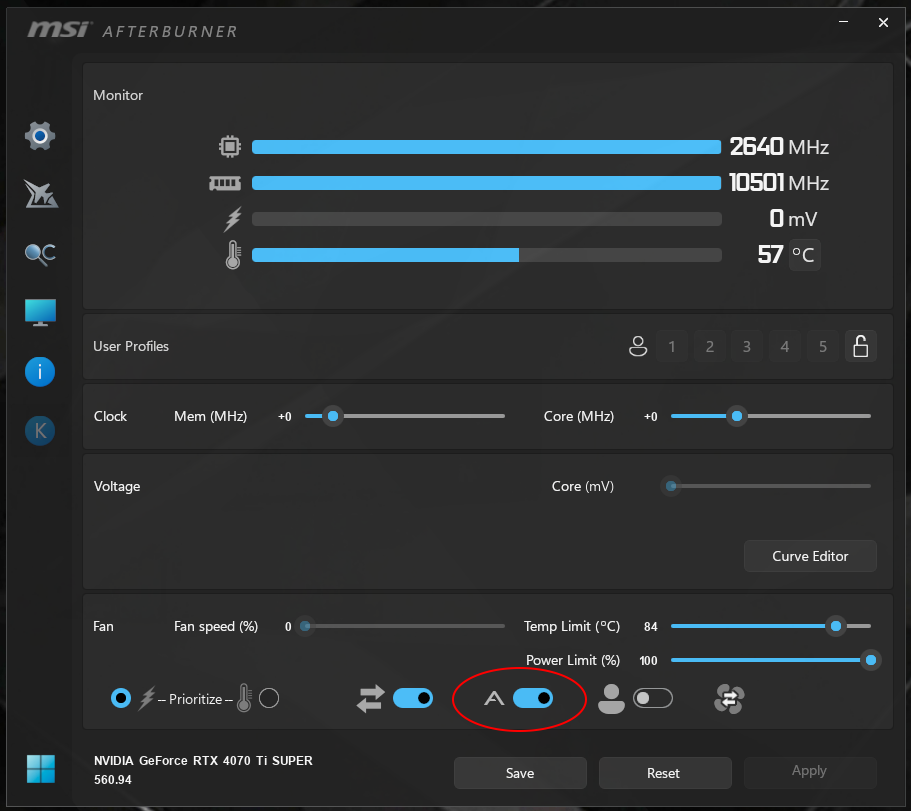Adjust the Power Limit (%) slider

[775, 660]
